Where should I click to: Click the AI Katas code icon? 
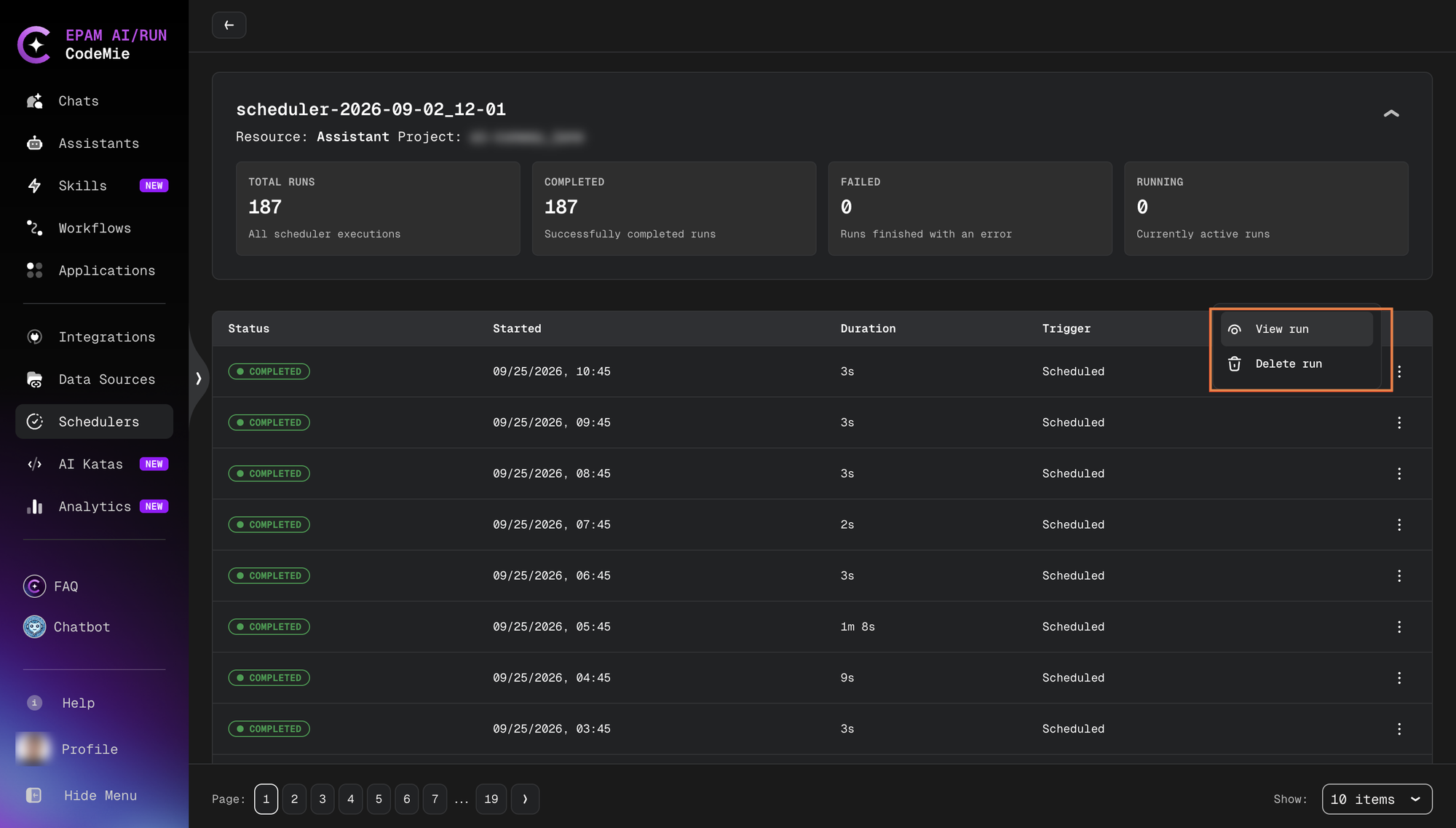(x=34, y=464)
